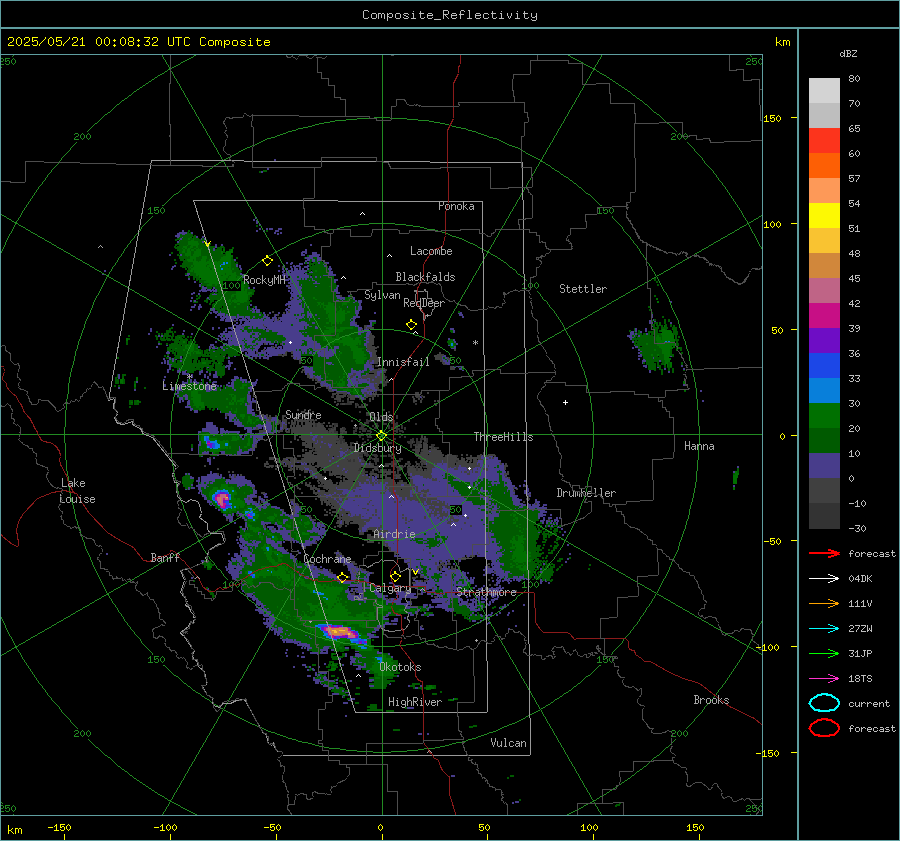Viewport: 900px width, 841px height.
Task: Click the Okotoks label
Action: [x=400, y=667]
